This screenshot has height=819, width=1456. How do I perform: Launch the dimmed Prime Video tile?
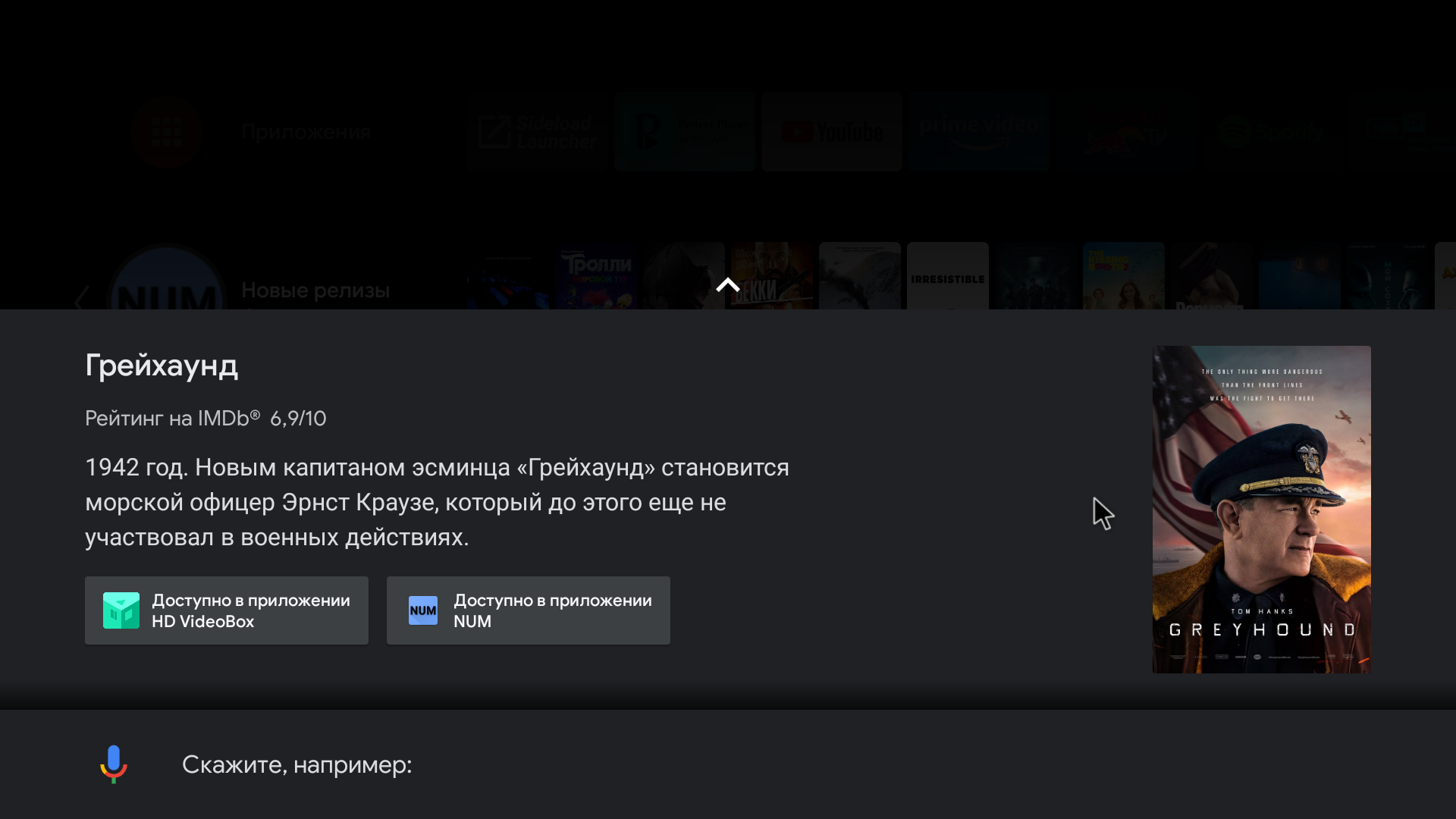click(x=978, y=132)
